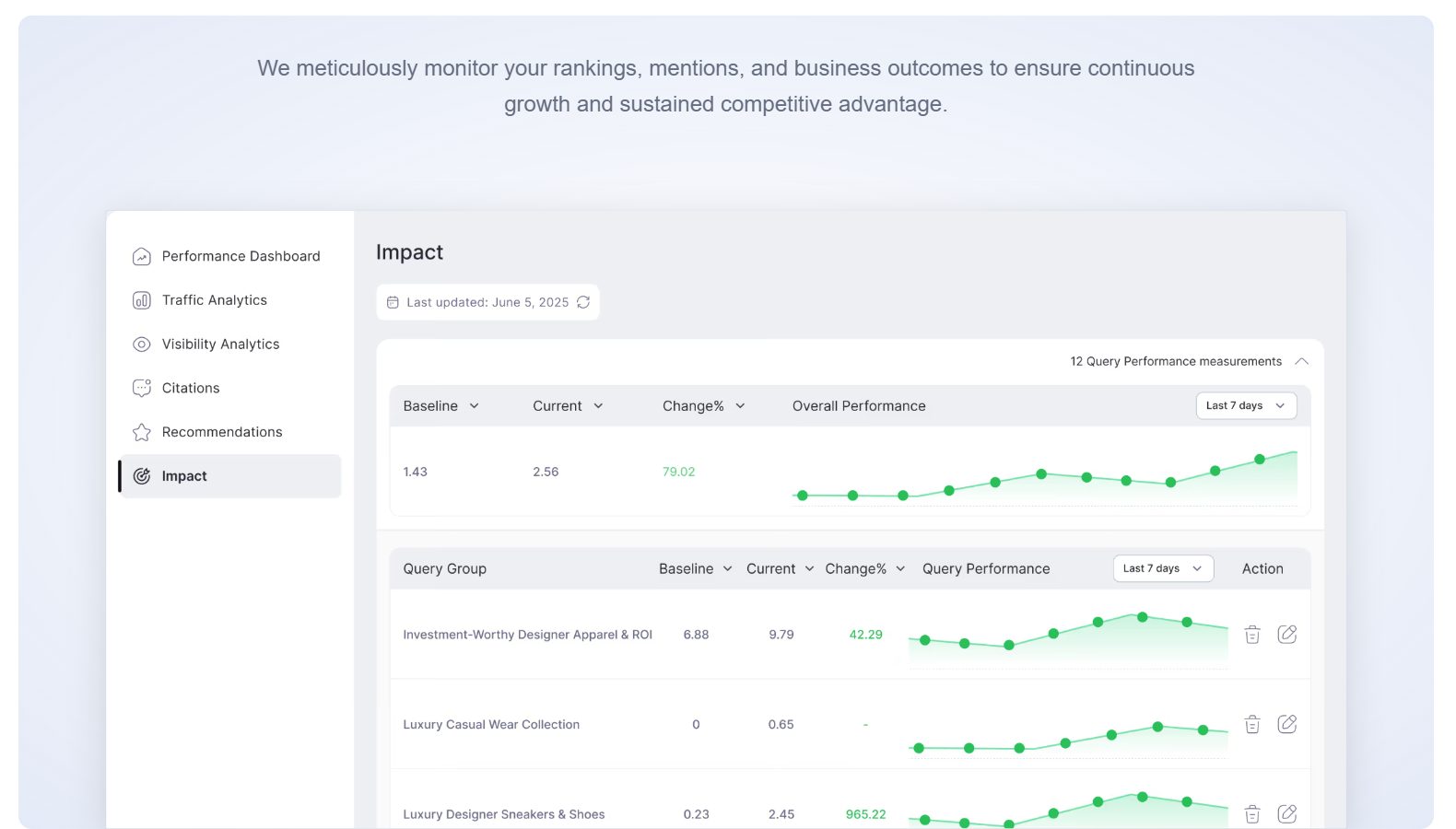Open the Overall Performance Last 7 days dropdown

(1245, 406)
